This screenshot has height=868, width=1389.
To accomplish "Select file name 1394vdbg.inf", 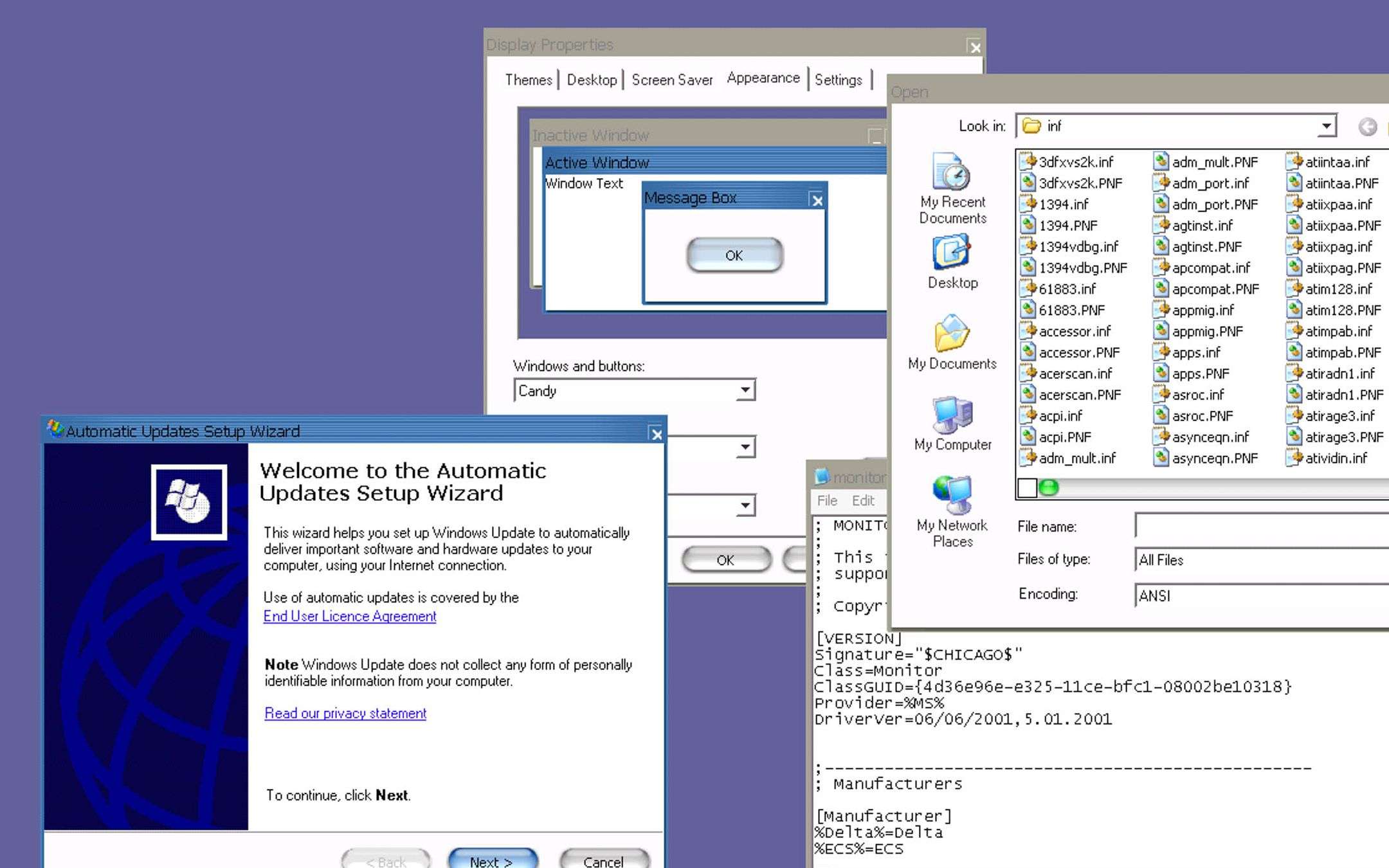I will click(1078, 246).
